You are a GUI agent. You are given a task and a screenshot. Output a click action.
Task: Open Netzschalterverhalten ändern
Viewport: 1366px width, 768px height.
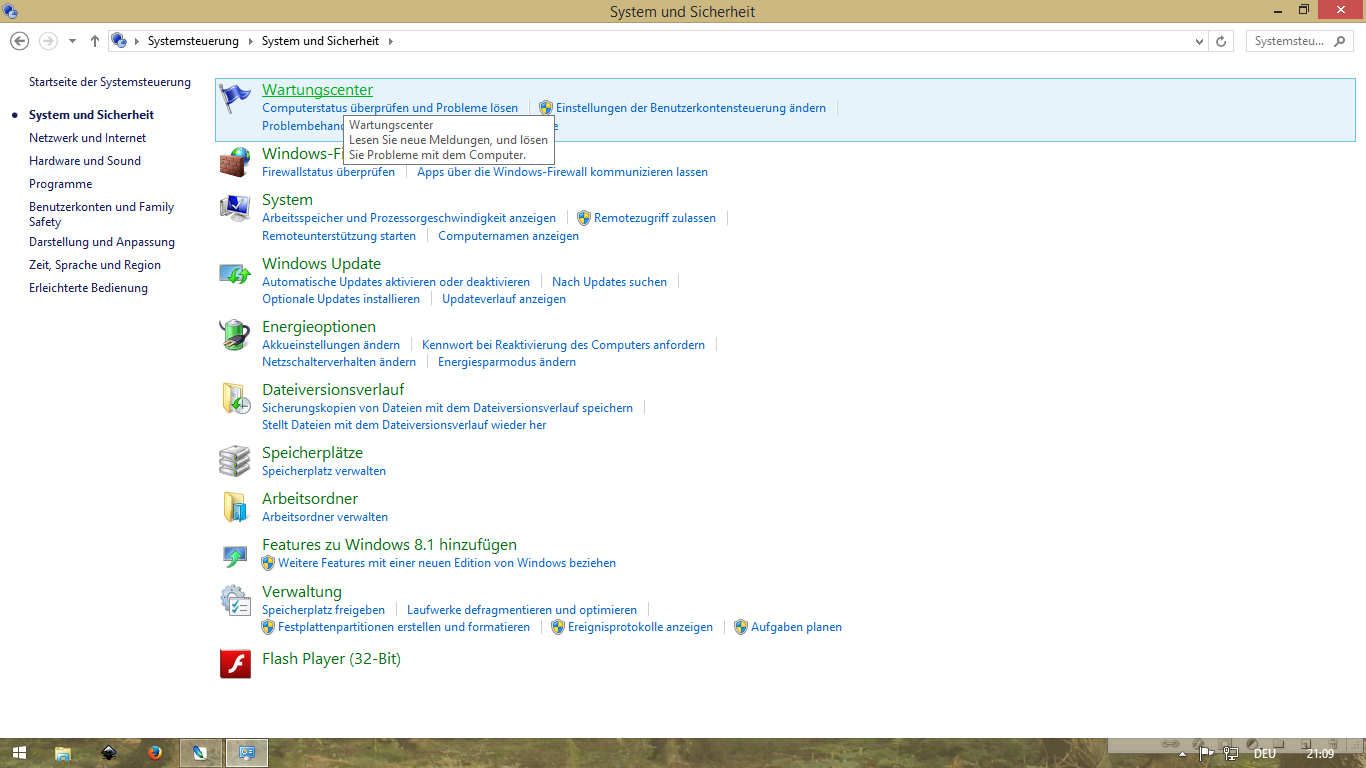[x=339, y=362]
